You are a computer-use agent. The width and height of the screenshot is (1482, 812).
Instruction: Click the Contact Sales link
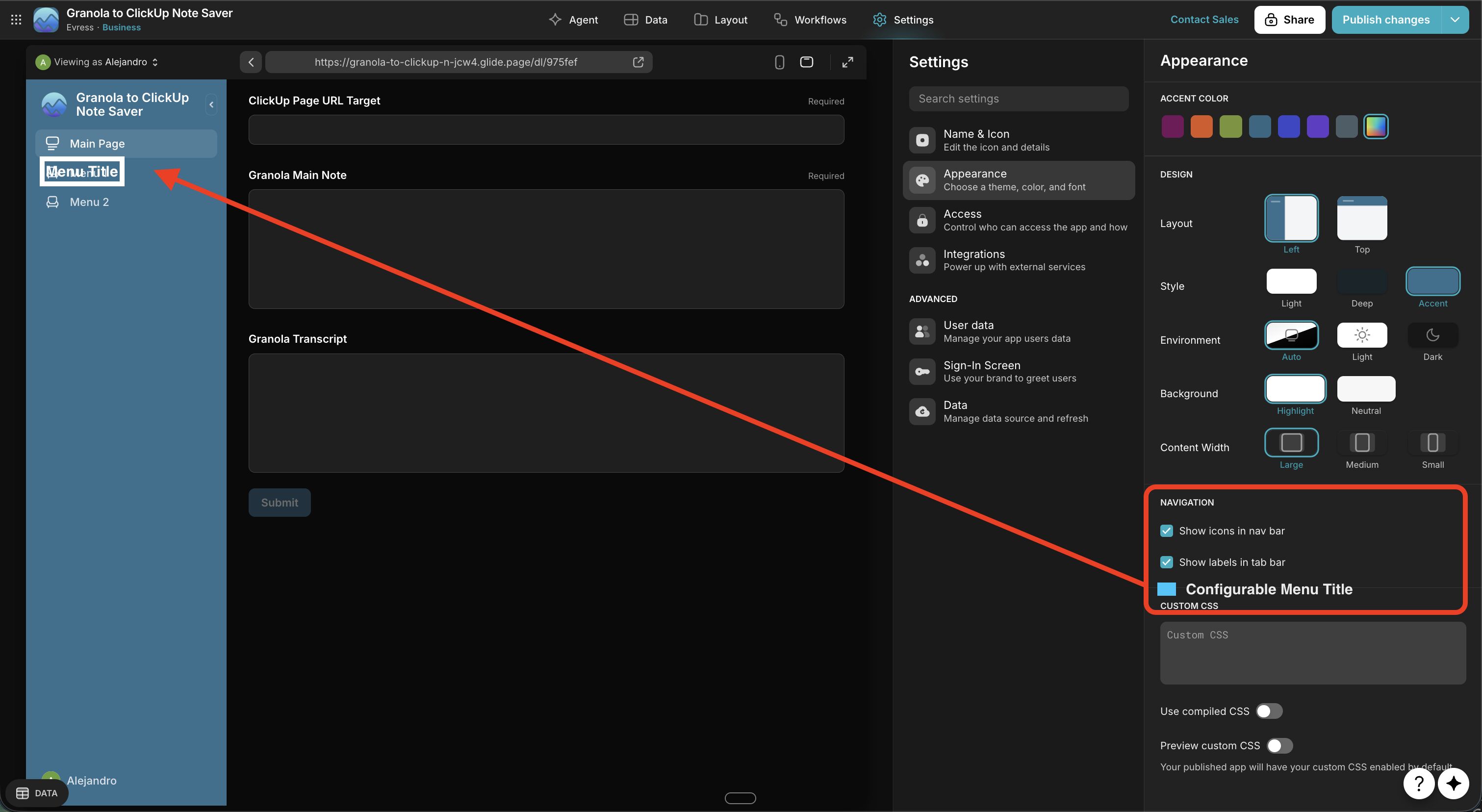tap(1204, 20)
